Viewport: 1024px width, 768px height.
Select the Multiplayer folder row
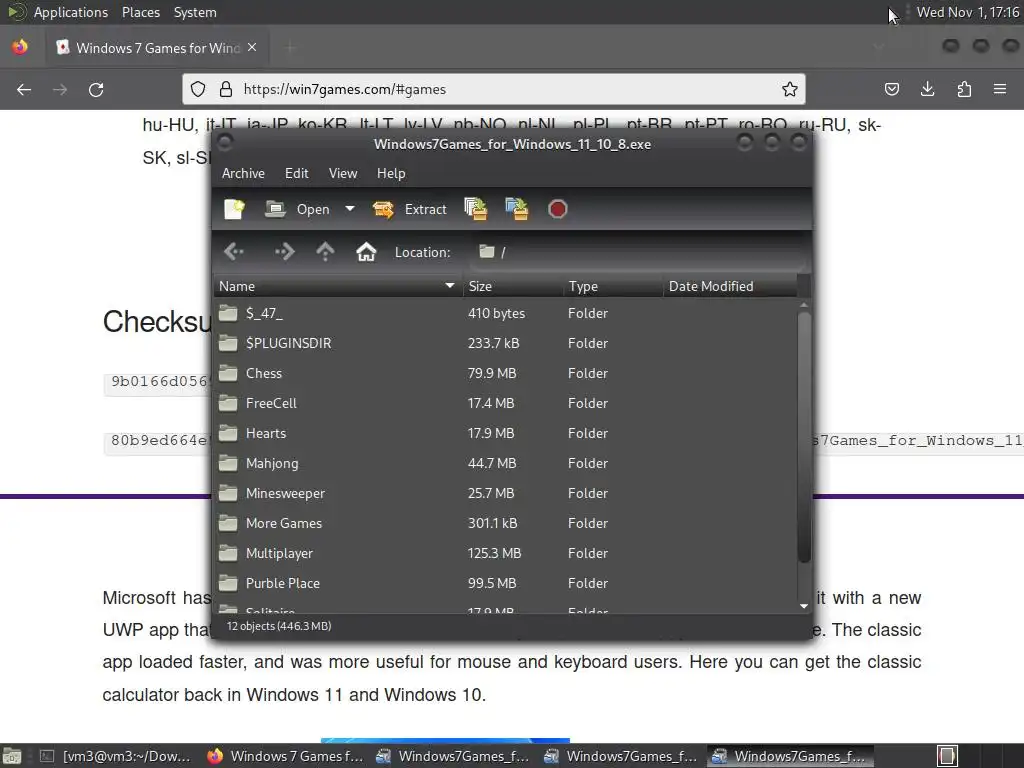click(x=505, y=554)
